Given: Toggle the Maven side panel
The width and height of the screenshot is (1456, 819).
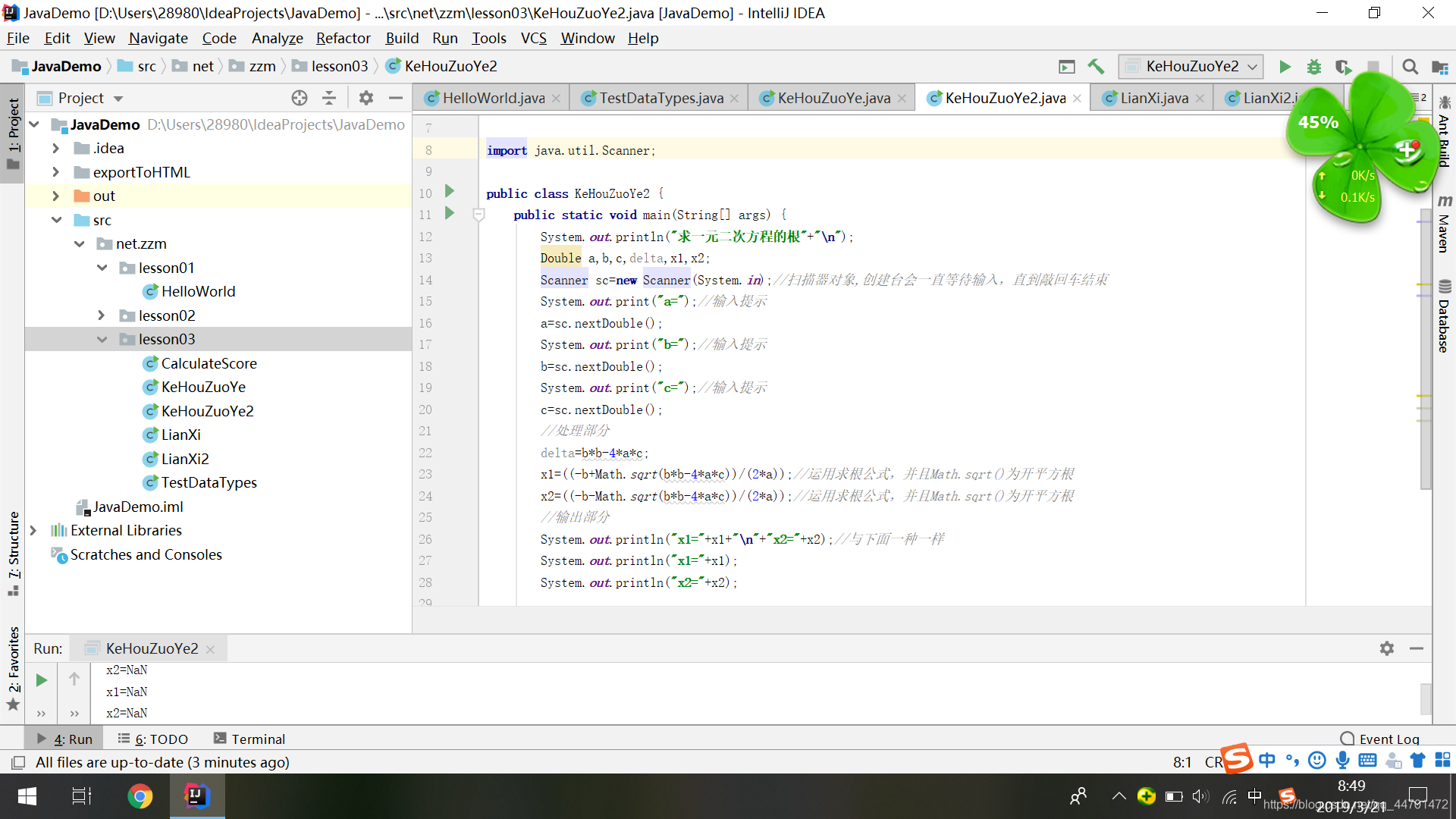Looking at the screenshot, I should 1444,224.
